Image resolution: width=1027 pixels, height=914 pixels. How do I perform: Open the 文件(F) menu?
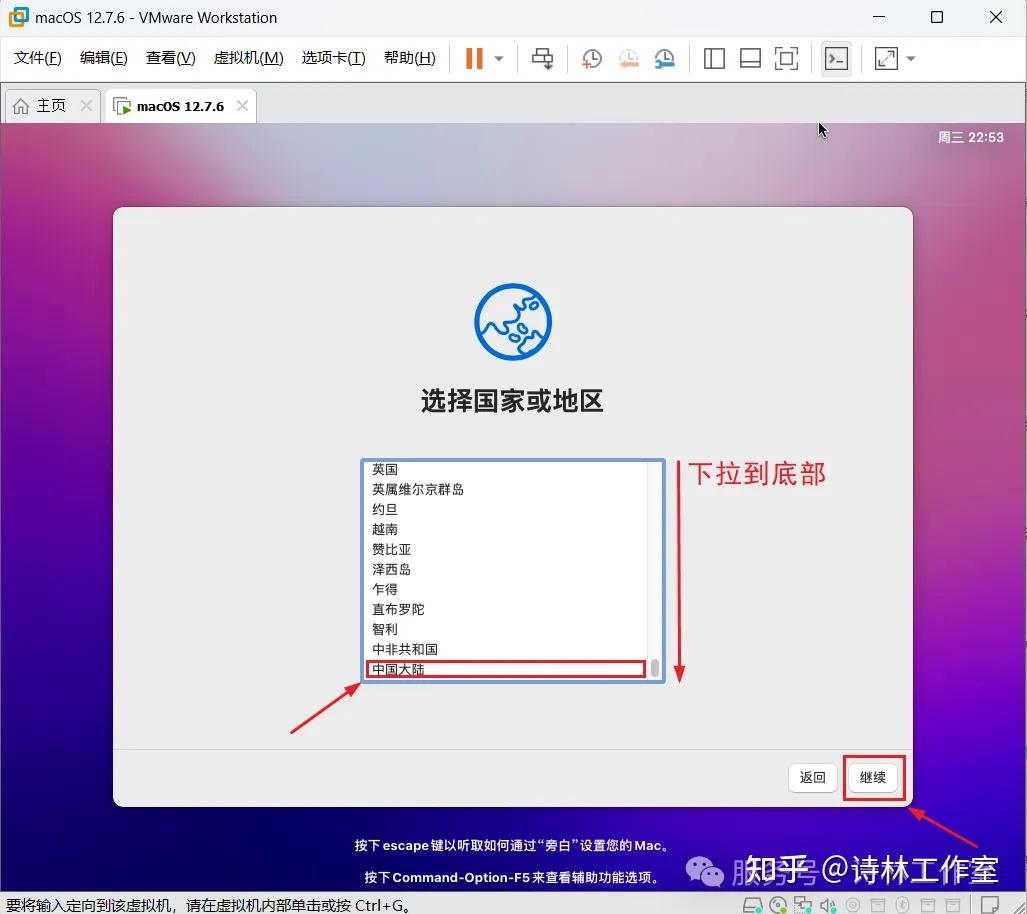click(37, 58)
